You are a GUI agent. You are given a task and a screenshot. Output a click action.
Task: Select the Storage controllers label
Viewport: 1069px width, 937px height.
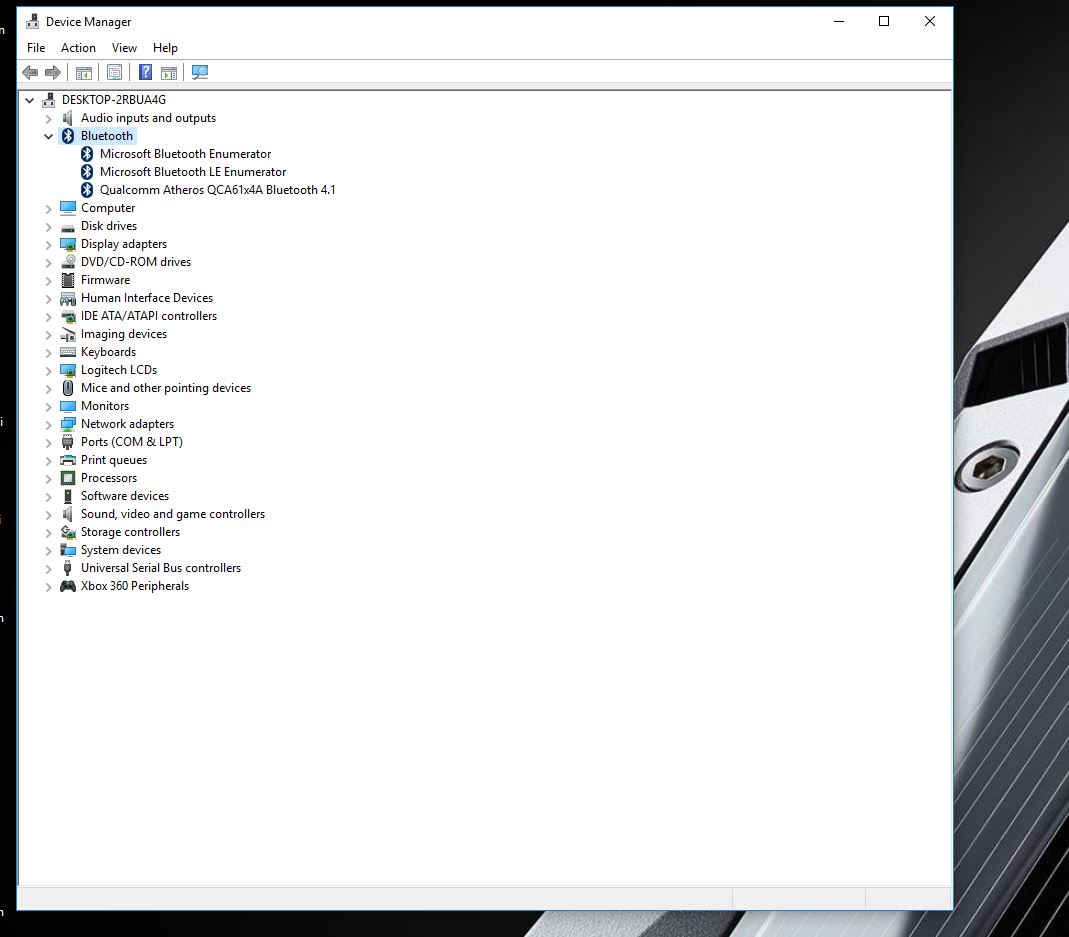click(x=130, y=532)
